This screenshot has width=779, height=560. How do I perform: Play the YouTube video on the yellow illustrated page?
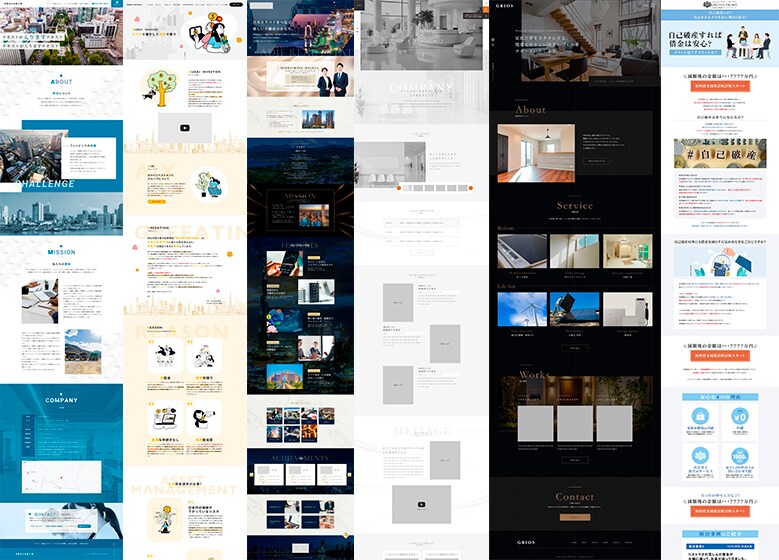coord(185,128)
